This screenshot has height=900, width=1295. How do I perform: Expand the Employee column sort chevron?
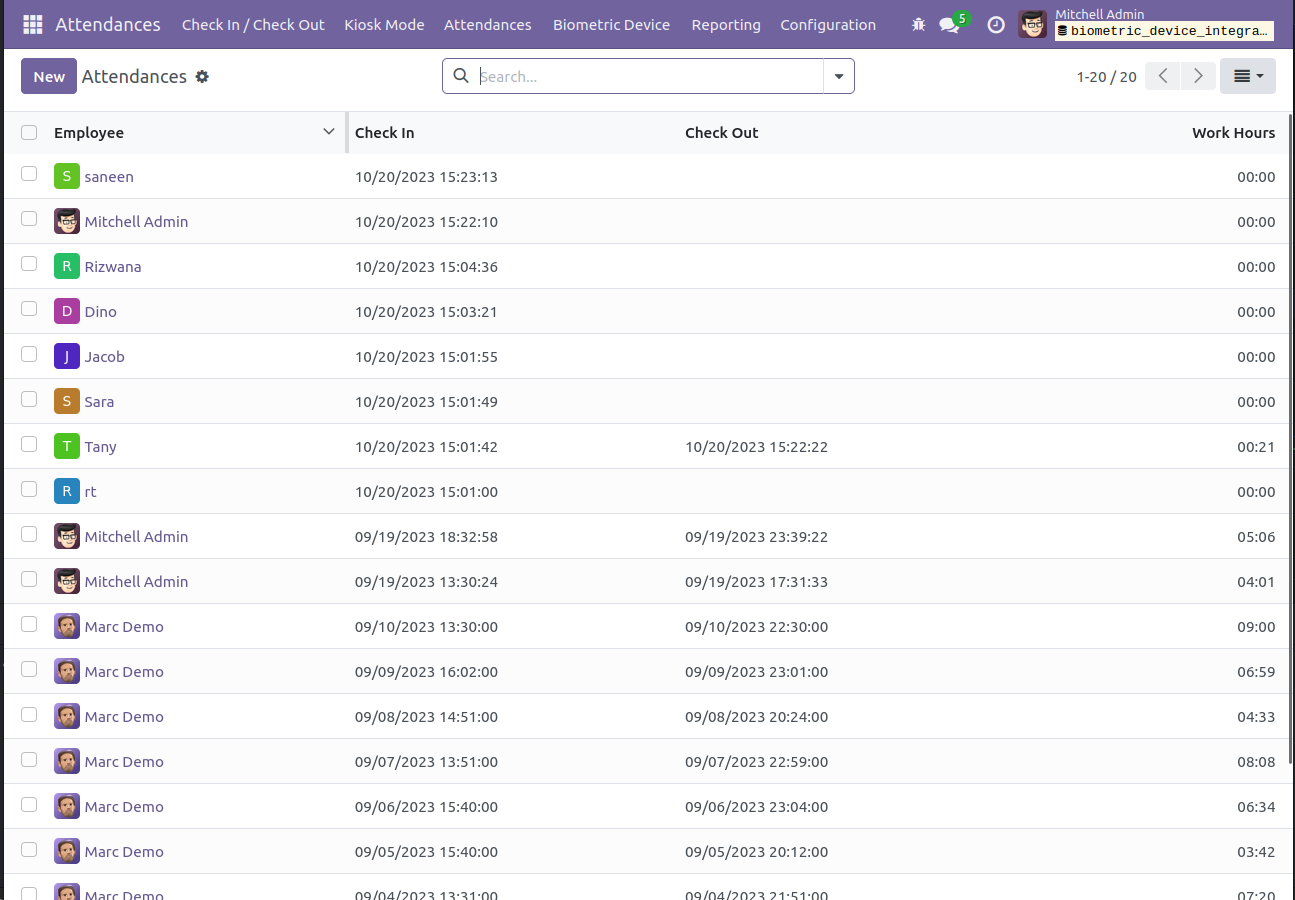point(329,132)
